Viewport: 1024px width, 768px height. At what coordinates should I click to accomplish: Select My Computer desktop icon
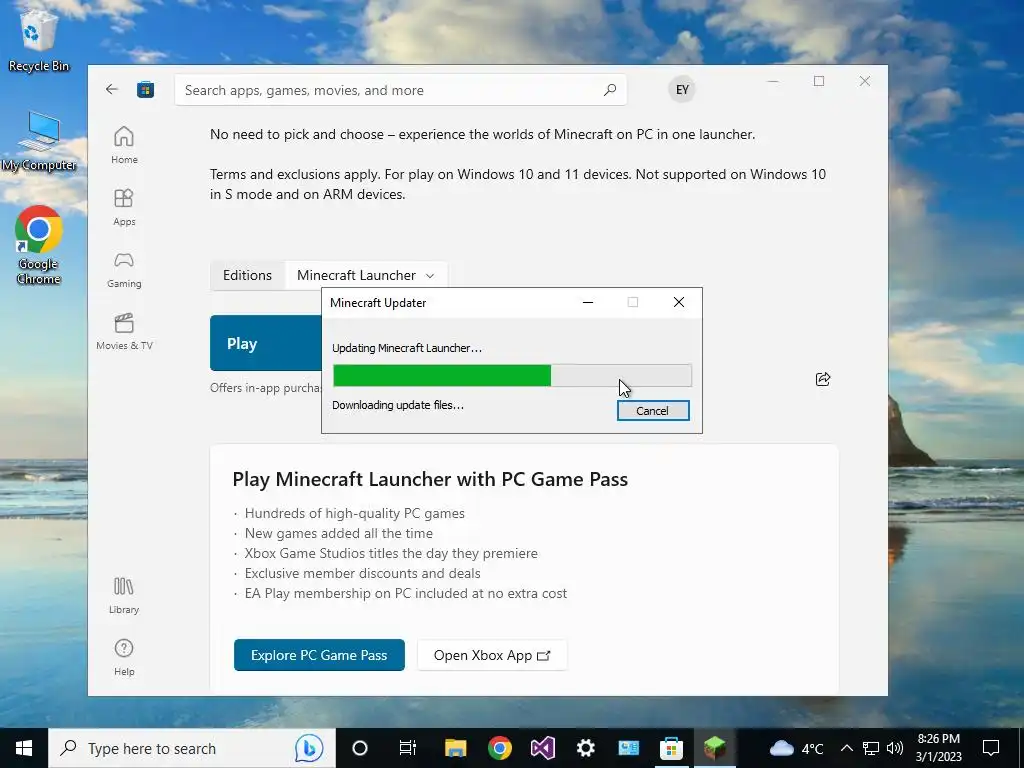coord(39,140)
